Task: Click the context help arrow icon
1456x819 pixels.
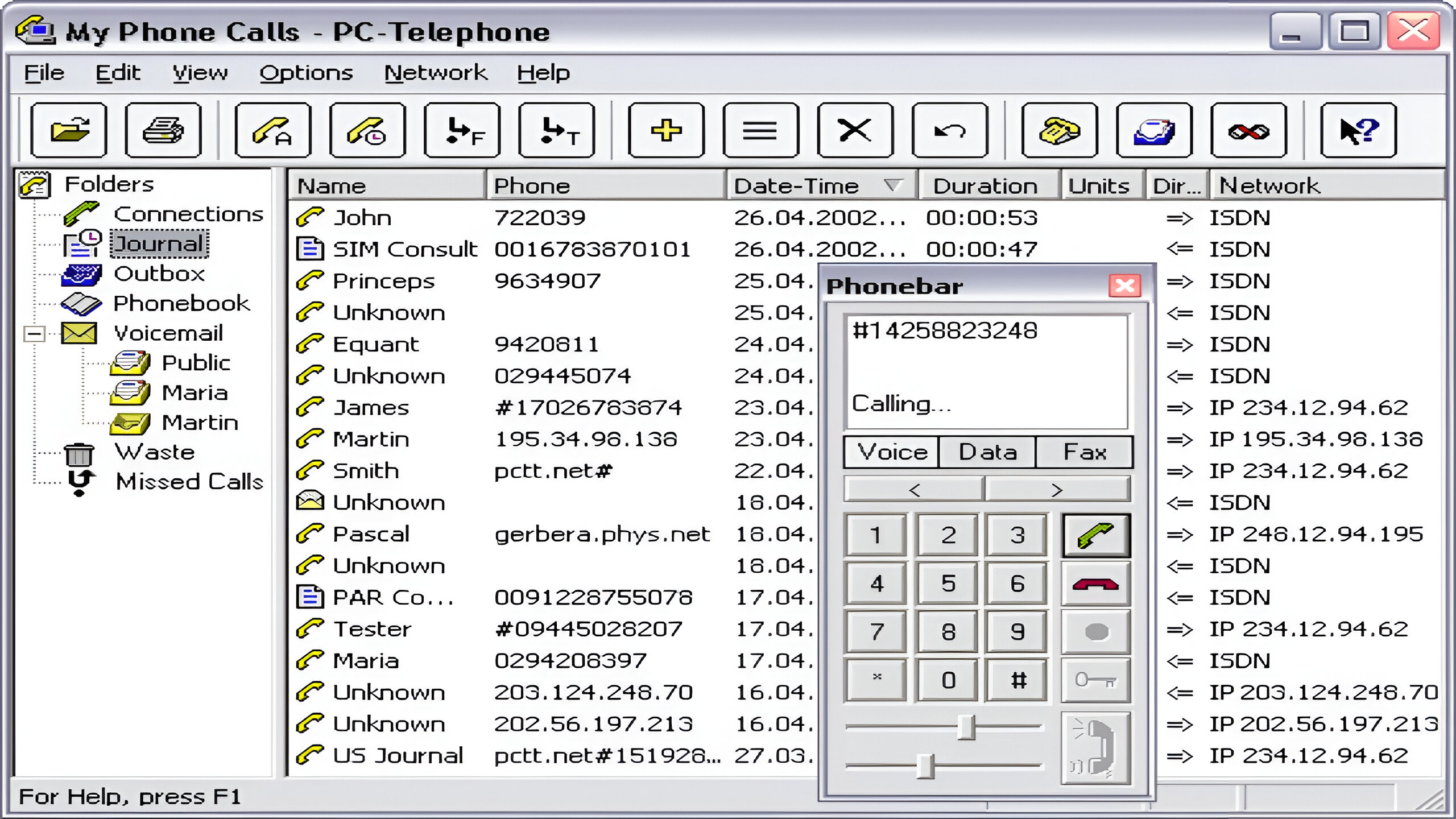Action: point(1358,130)
